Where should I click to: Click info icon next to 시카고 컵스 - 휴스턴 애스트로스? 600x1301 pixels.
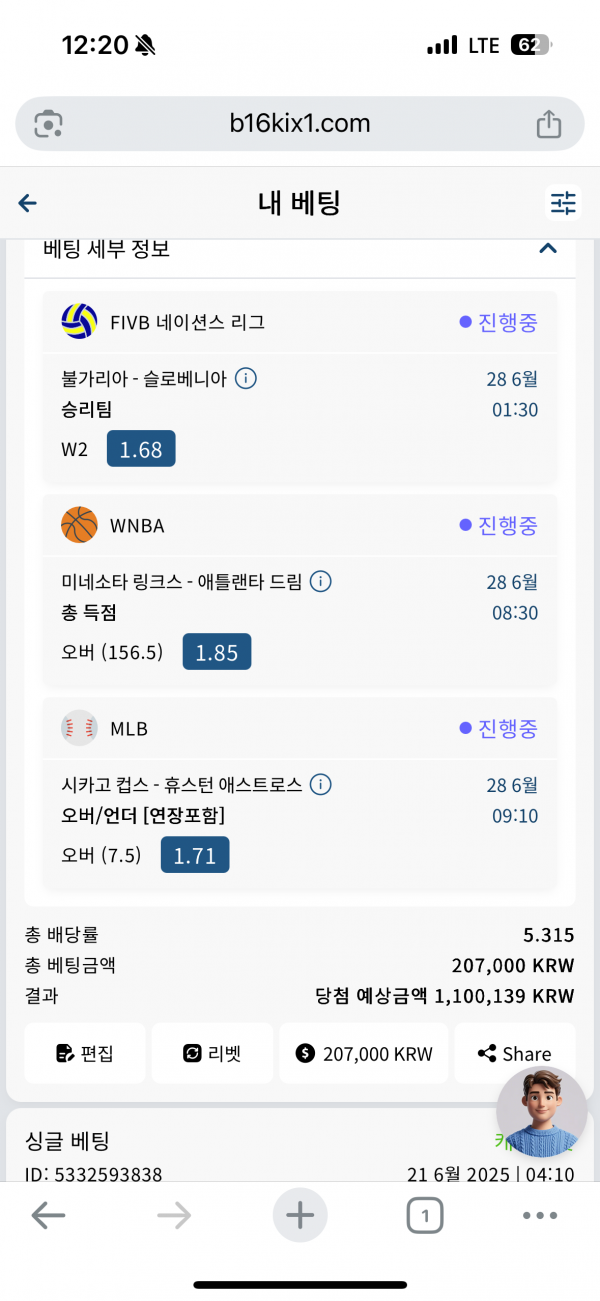320,785
